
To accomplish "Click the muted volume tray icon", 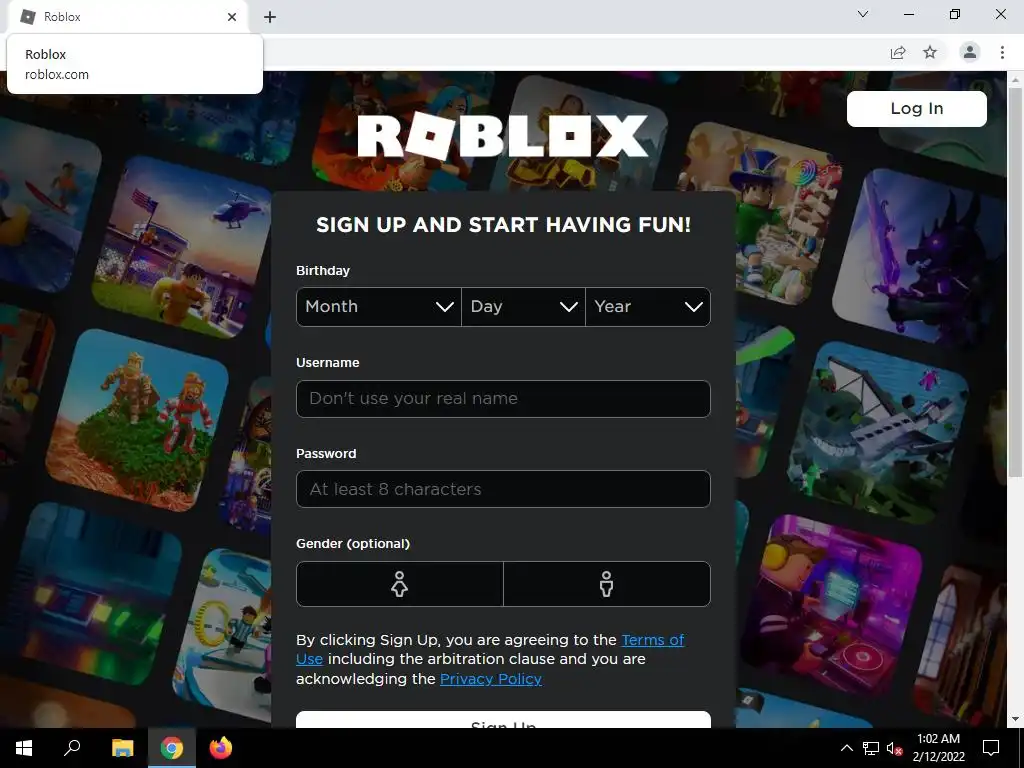I will pyautogui.click(x=894, y=748).
